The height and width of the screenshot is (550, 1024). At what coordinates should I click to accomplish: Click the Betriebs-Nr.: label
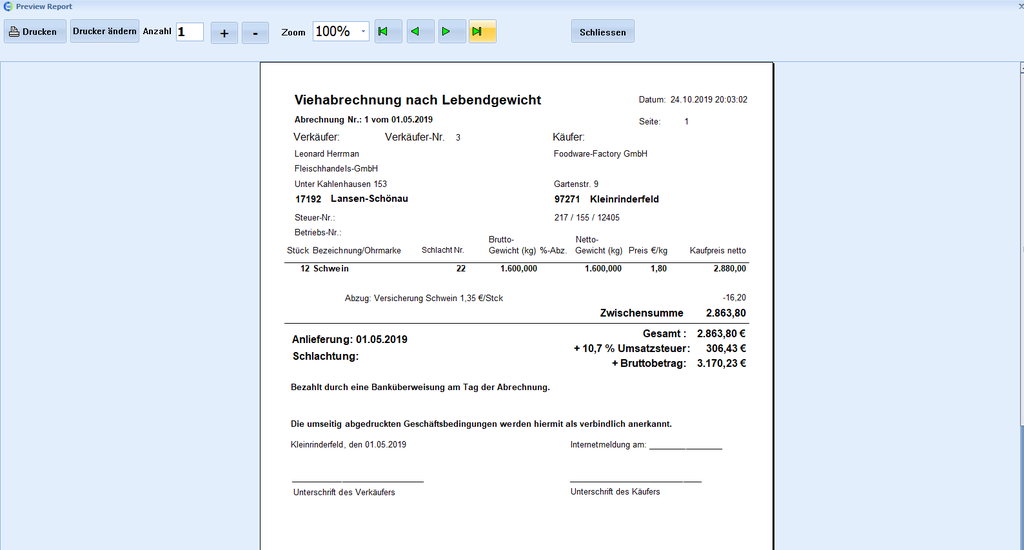pyautogui.click(x=318, y=233)
